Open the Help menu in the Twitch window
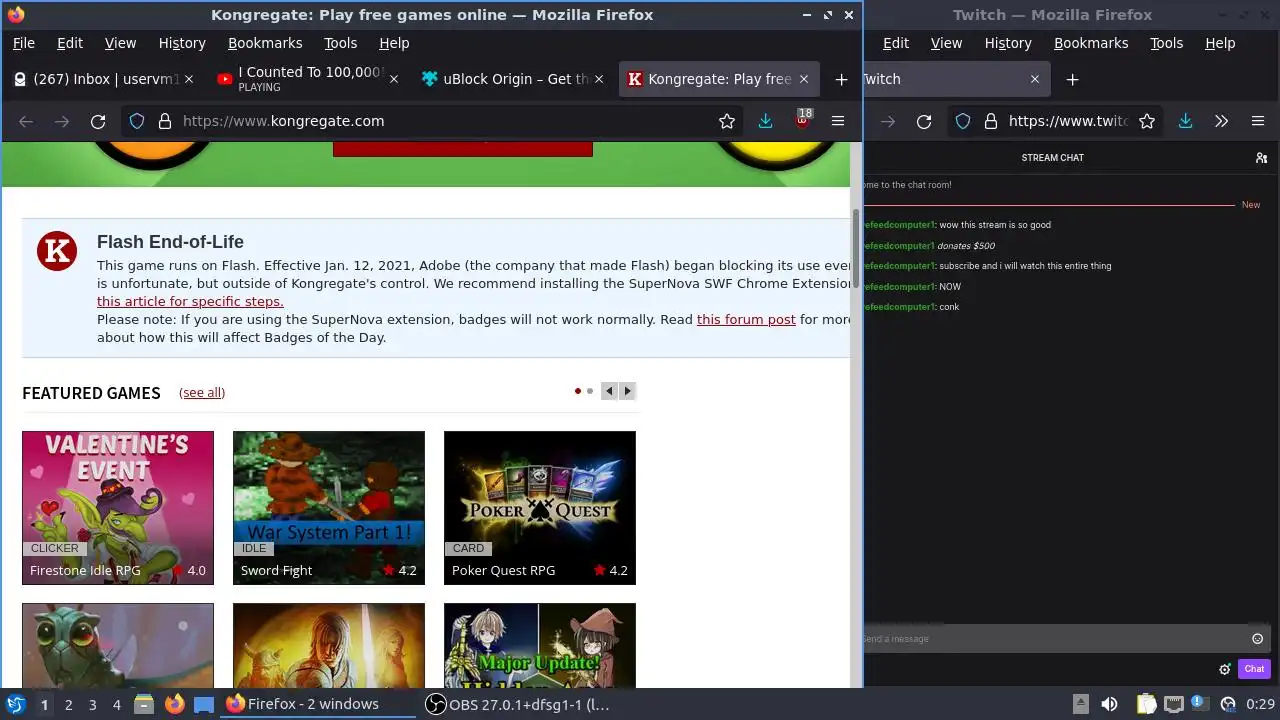Image resolution: width=1280 pixels, height=720 pixels. (x=1220, y=43)
